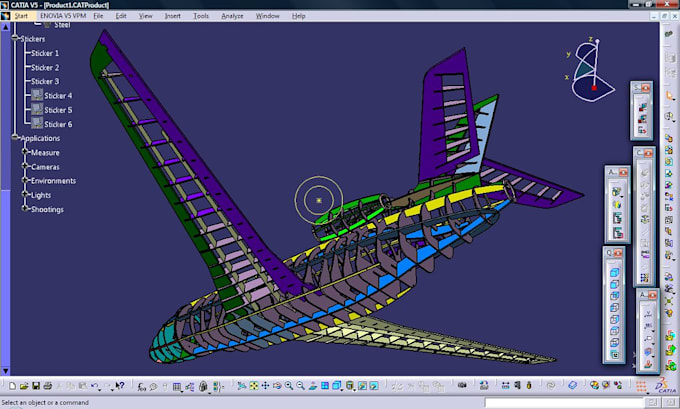Viewport: 680px width, 409px height.
Task: Click the Open file folder icon
Action: pos(24,386)
